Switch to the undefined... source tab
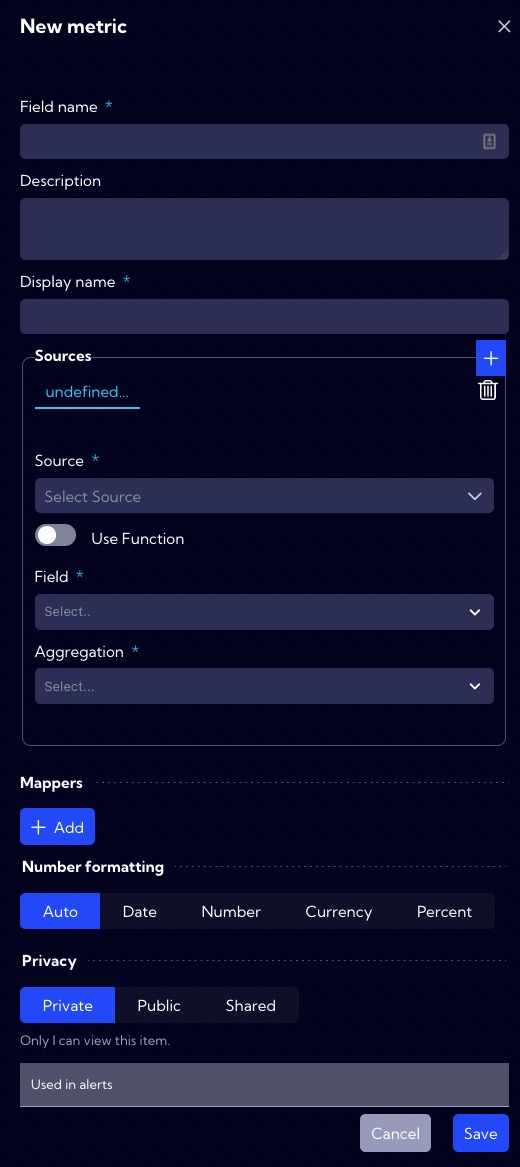 [x=87, y=392]
